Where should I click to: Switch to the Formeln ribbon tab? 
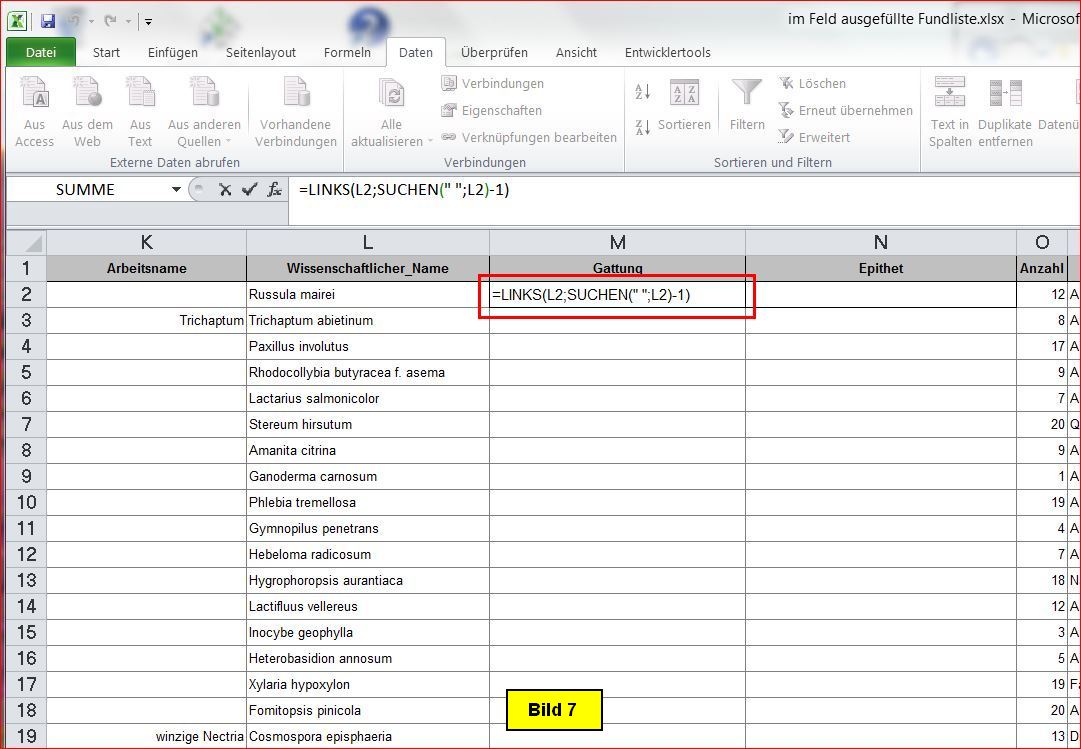347,52
